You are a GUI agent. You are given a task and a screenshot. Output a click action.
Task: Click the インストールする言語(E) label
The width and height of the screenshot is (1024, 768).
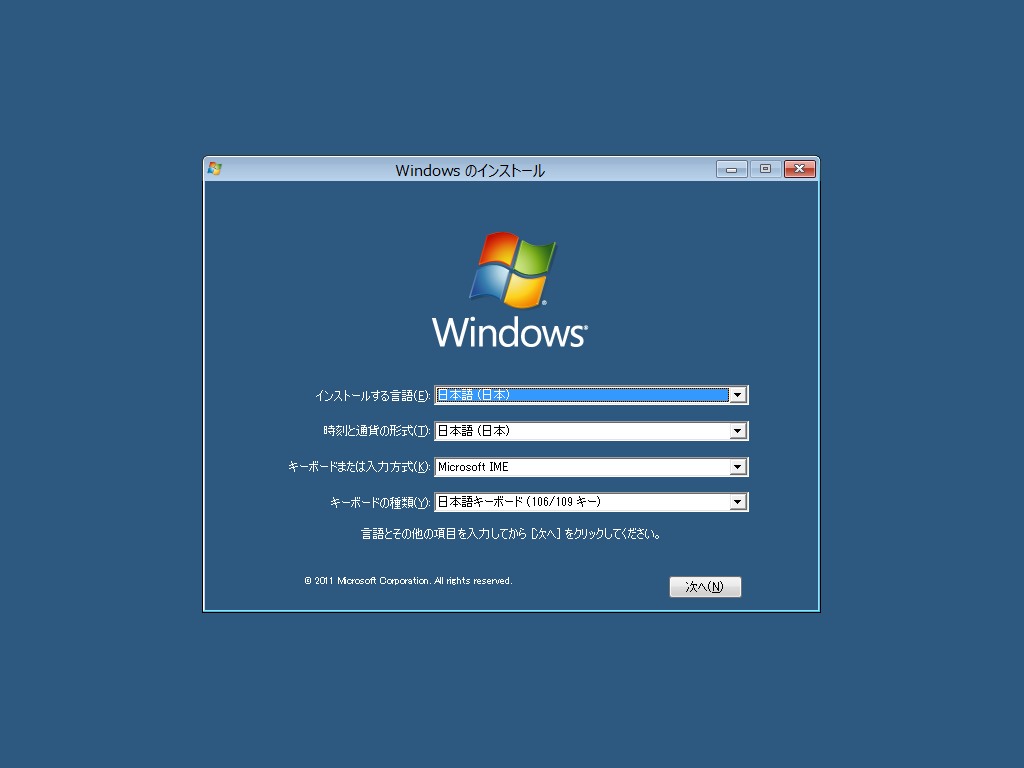[x=372, y=396]
